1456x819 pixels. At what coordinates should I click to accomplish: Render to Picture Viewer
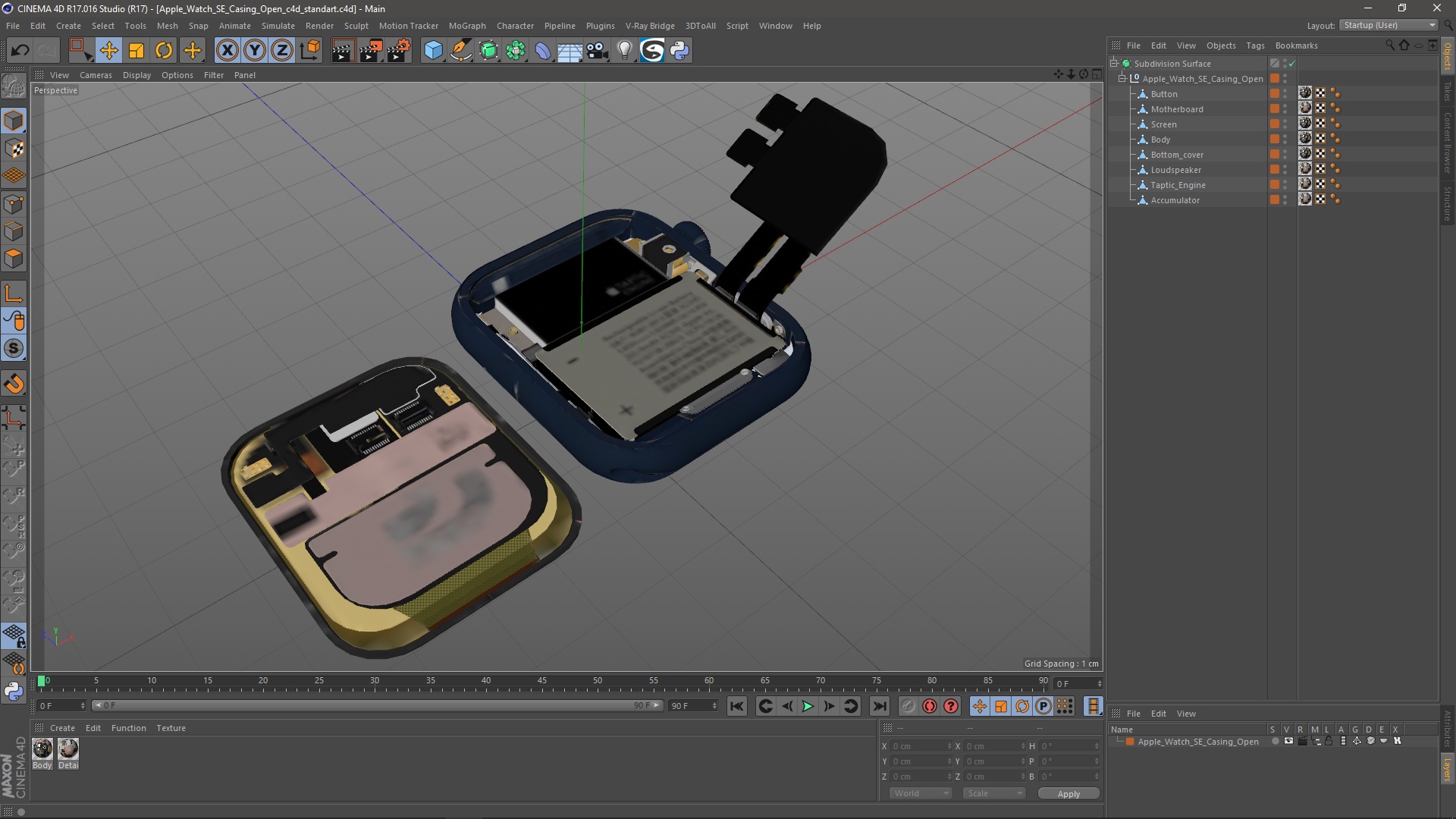click(x=371, y=51)
